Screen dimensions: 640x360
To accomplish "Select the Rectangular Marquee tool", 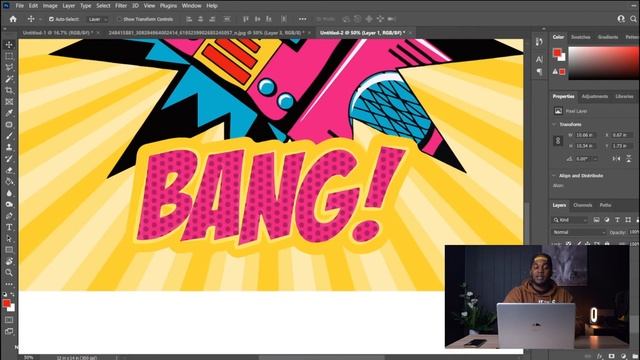I will (x=9, y=56).
